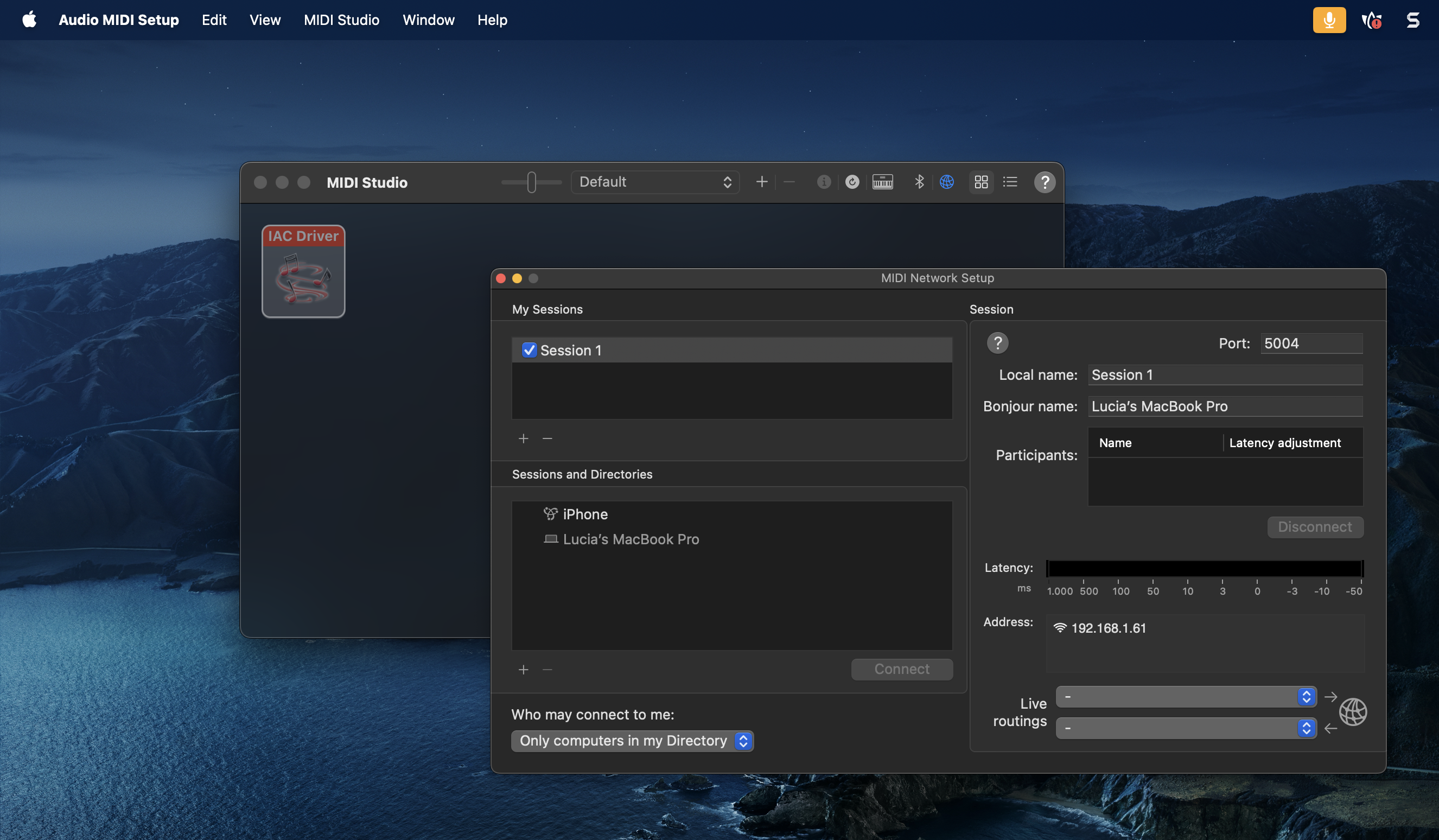Open the MIDI network globe icon
This screenshot has width=1439, height=840.
(x=946, y=182)
